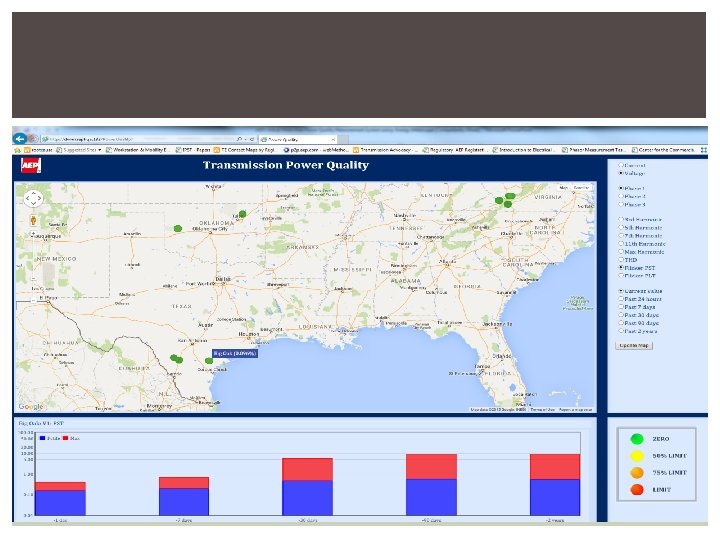Viewport: 720px width, 540px height.
Task: Click the red LIMIT legend circle
Action: click(x=637, y=490)
